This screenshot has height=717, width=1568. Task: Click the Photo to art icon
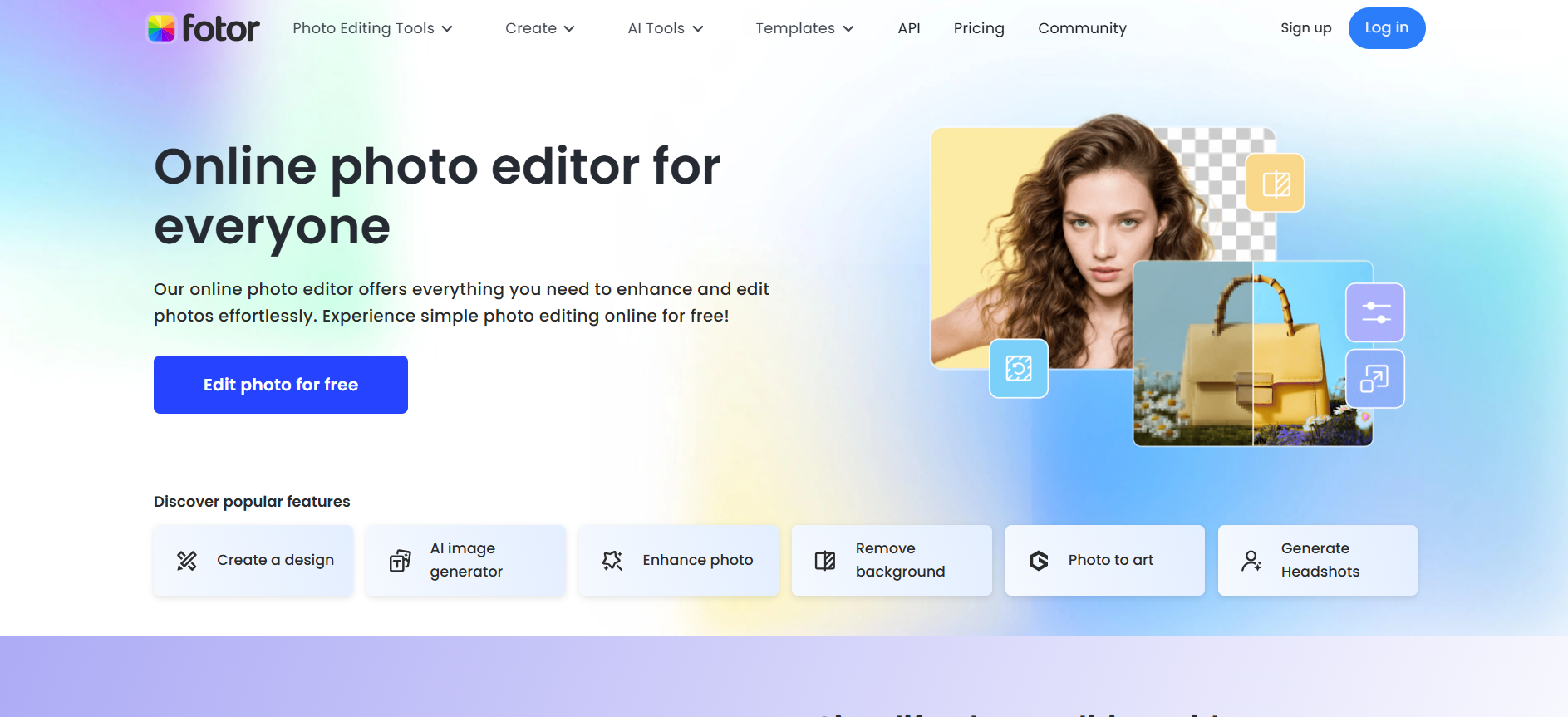1039,561
